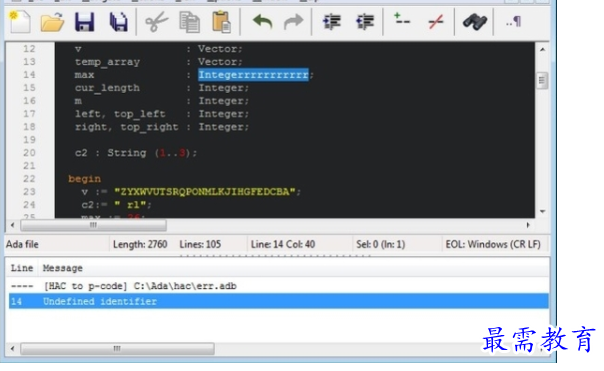Uncomment lines with red slash icon
Screen dimensions: 604x371
(x=436, y=22)
